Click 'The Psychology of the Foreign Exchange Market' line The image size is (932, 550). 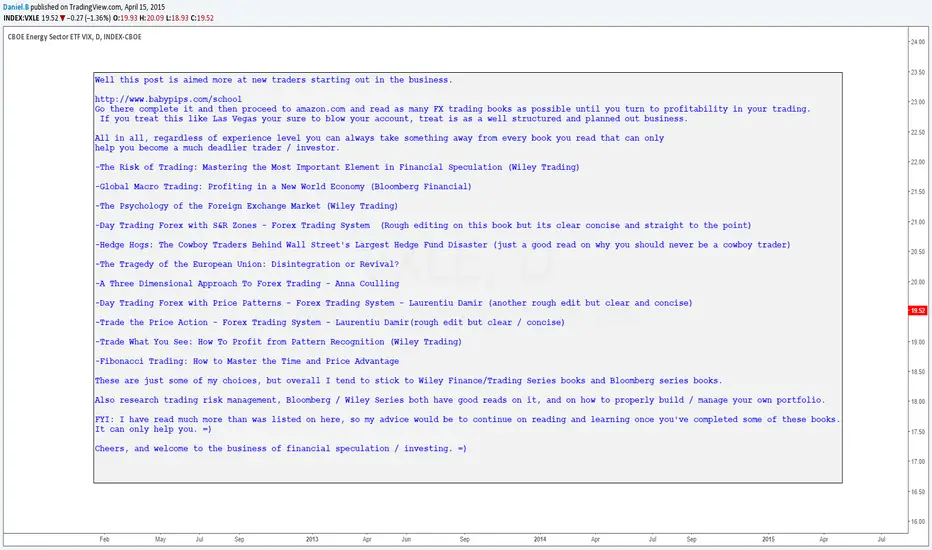click(x=246, y=206)
